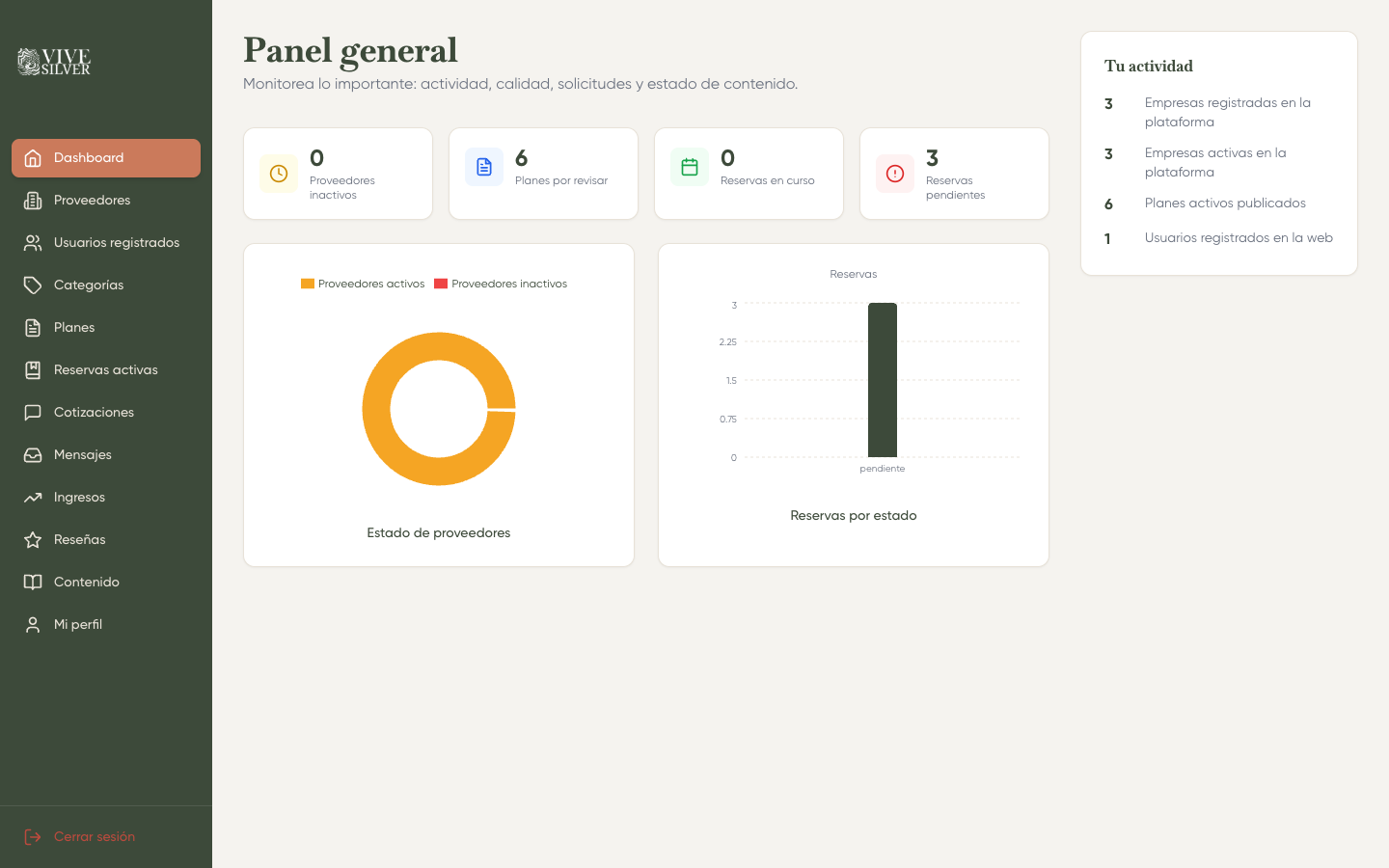Select Mi perfil in the sidebar
Screen dimensions: 1389x868
(x=79, y=624)
